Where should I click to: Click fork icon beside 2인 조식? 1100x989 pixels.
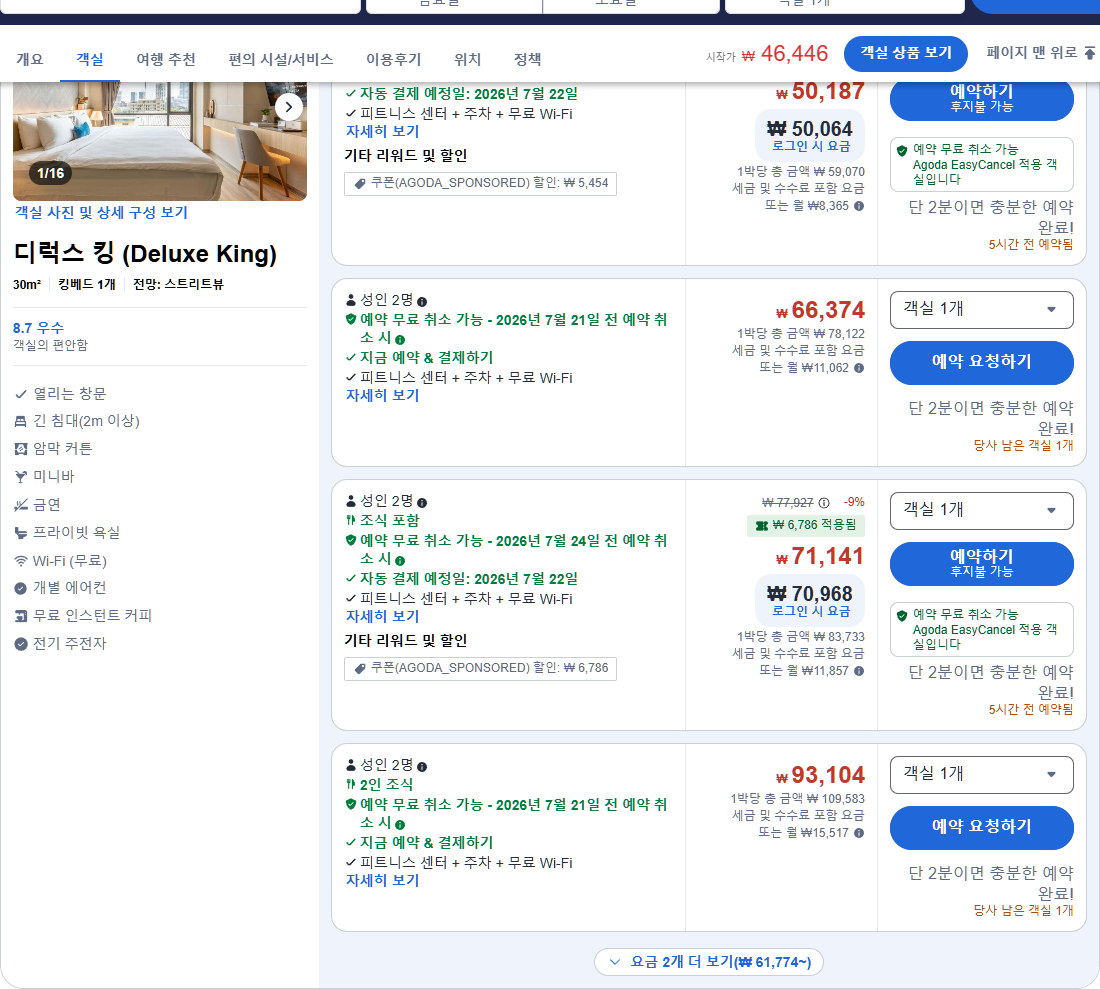351,784
